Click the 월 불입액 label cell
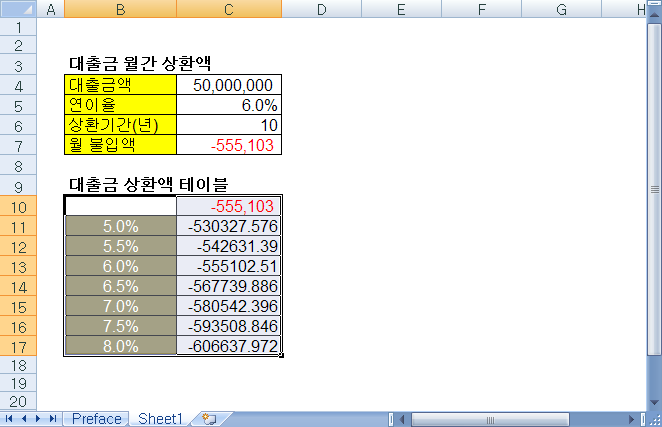Screen dimensions: 662x427 (120, 145)
